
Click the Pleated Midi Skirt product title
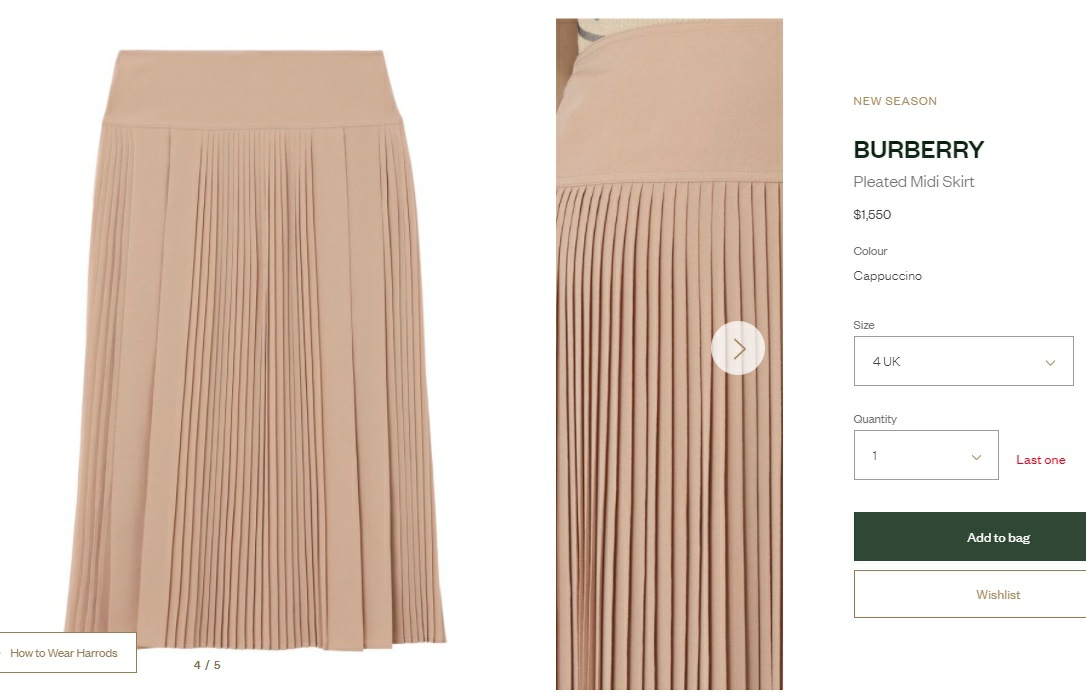(x=914, y=181)
